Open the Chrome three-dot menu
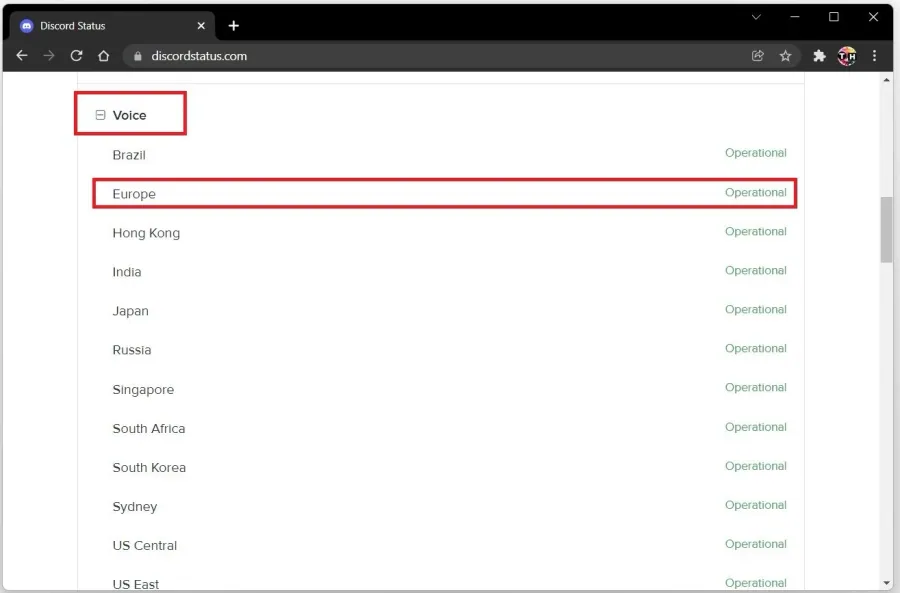The image size is (900, 593). pyautogui.click(x=874, y=56)
